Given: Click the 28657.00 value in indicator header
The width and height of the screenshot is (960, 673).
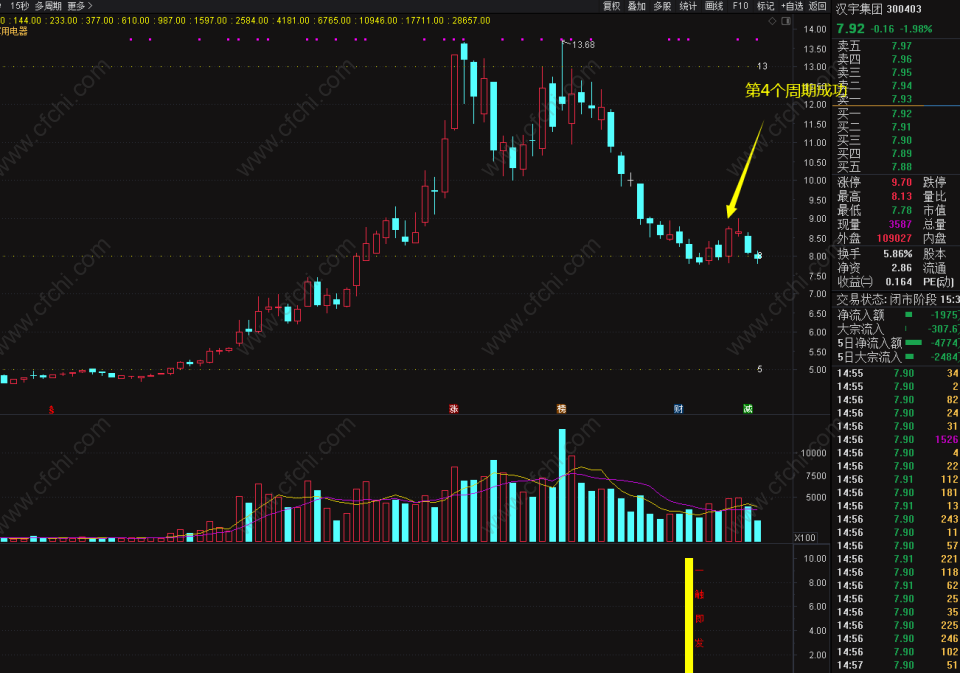Looking at the screenshot, I should click(x=471, y=21).
